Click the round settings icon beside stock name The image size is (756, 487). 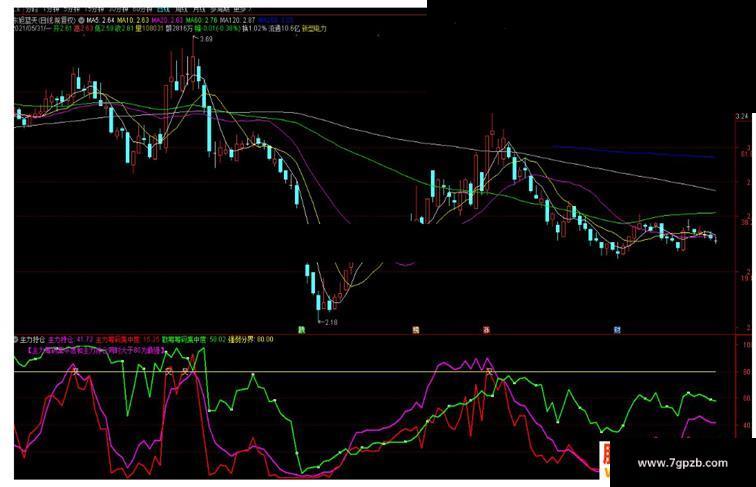81,20
